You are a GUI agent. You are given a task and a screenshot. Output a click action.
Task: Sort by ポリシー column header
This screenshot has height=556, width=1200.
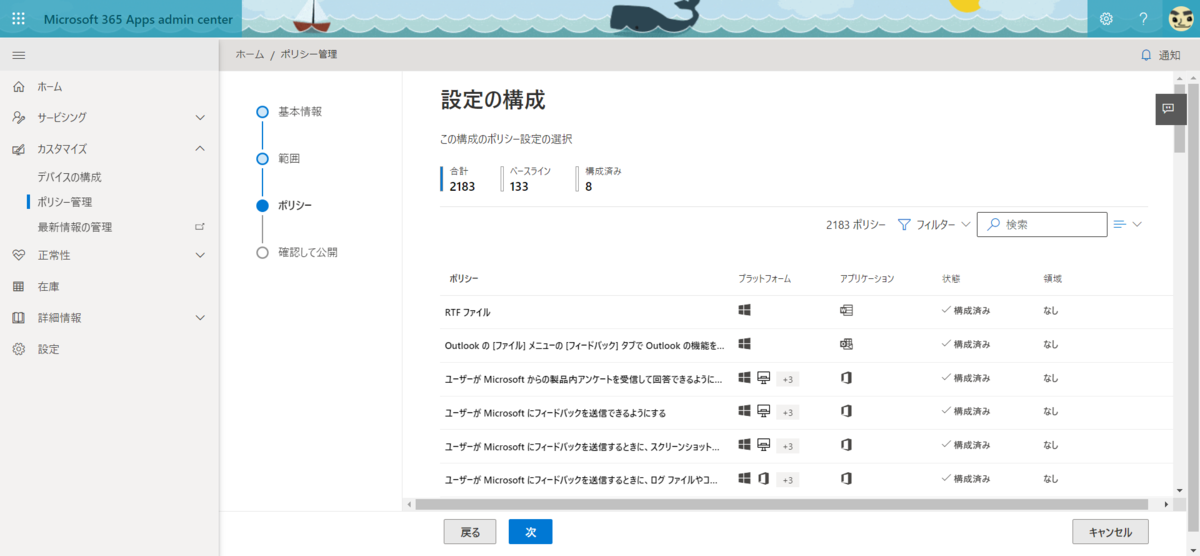pos(463,278)
